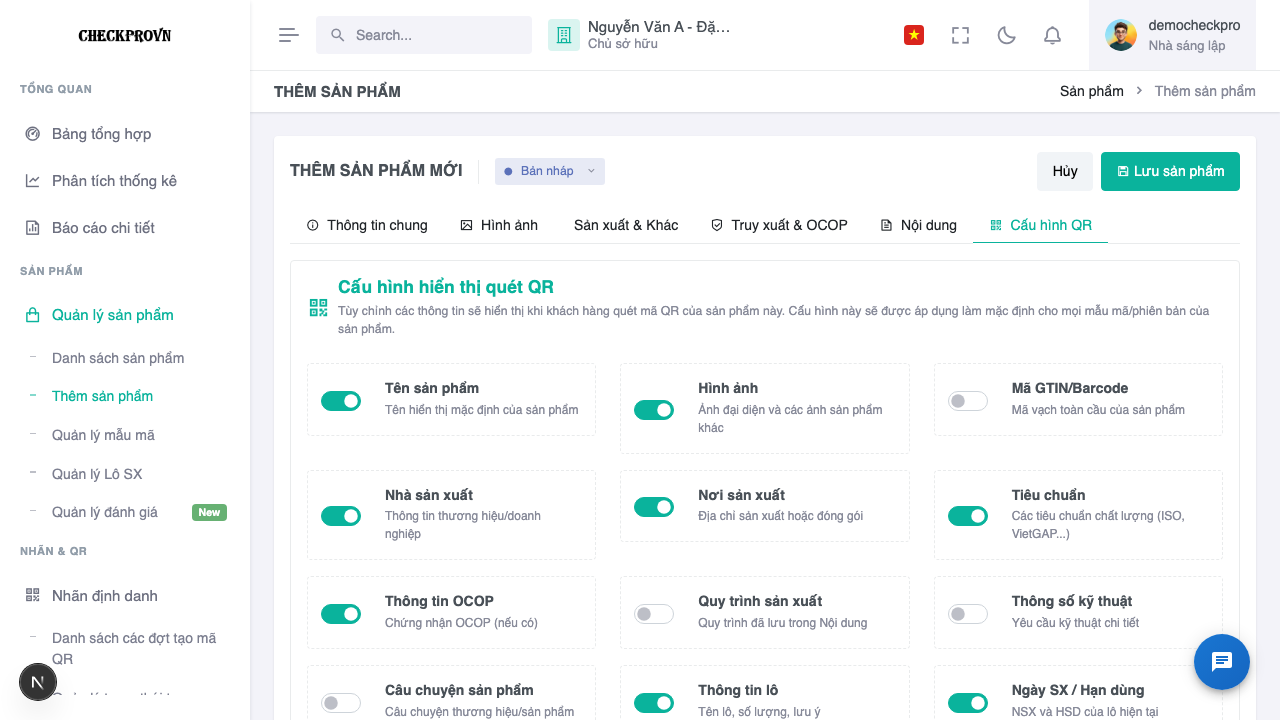Click the organization building icon
The image size is (1280, 720).
pos(564,35)
